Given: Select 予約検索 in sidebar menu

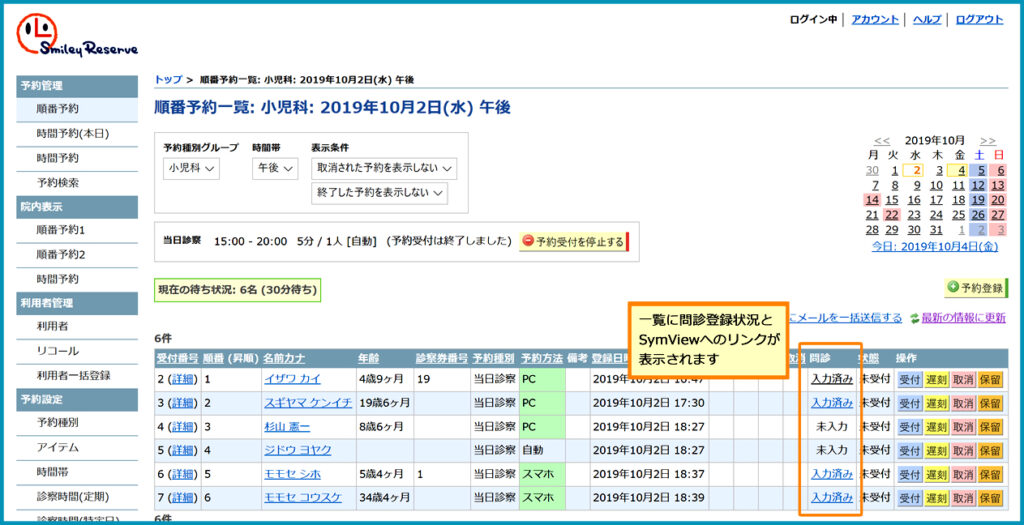Looking at the screenshot, I should point(58,182).
